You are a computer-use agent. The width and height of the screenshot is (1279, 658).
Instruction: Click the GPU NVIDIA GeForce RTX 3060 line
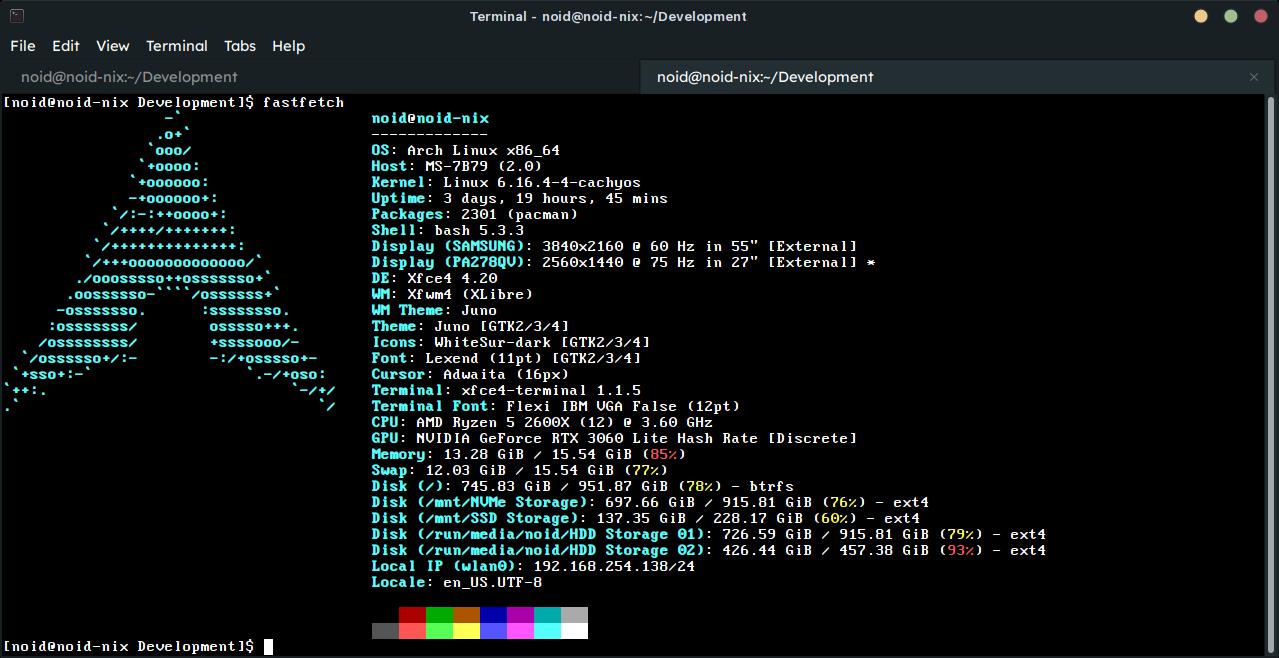coord(615,438)
